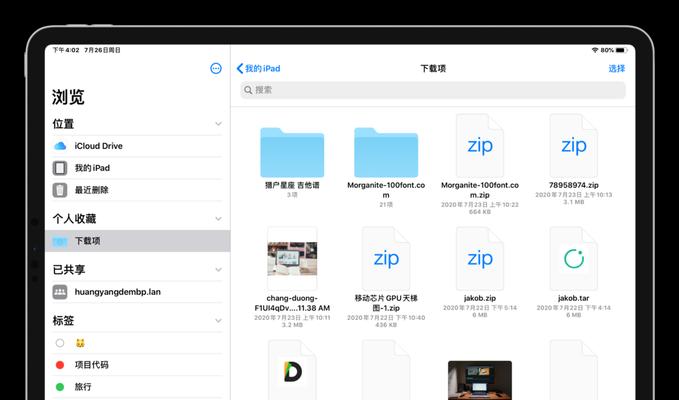Click the 最近删除 trash icon
This screenshot has width=679, height=400.
pyautogui.click(x=60, y=190)
